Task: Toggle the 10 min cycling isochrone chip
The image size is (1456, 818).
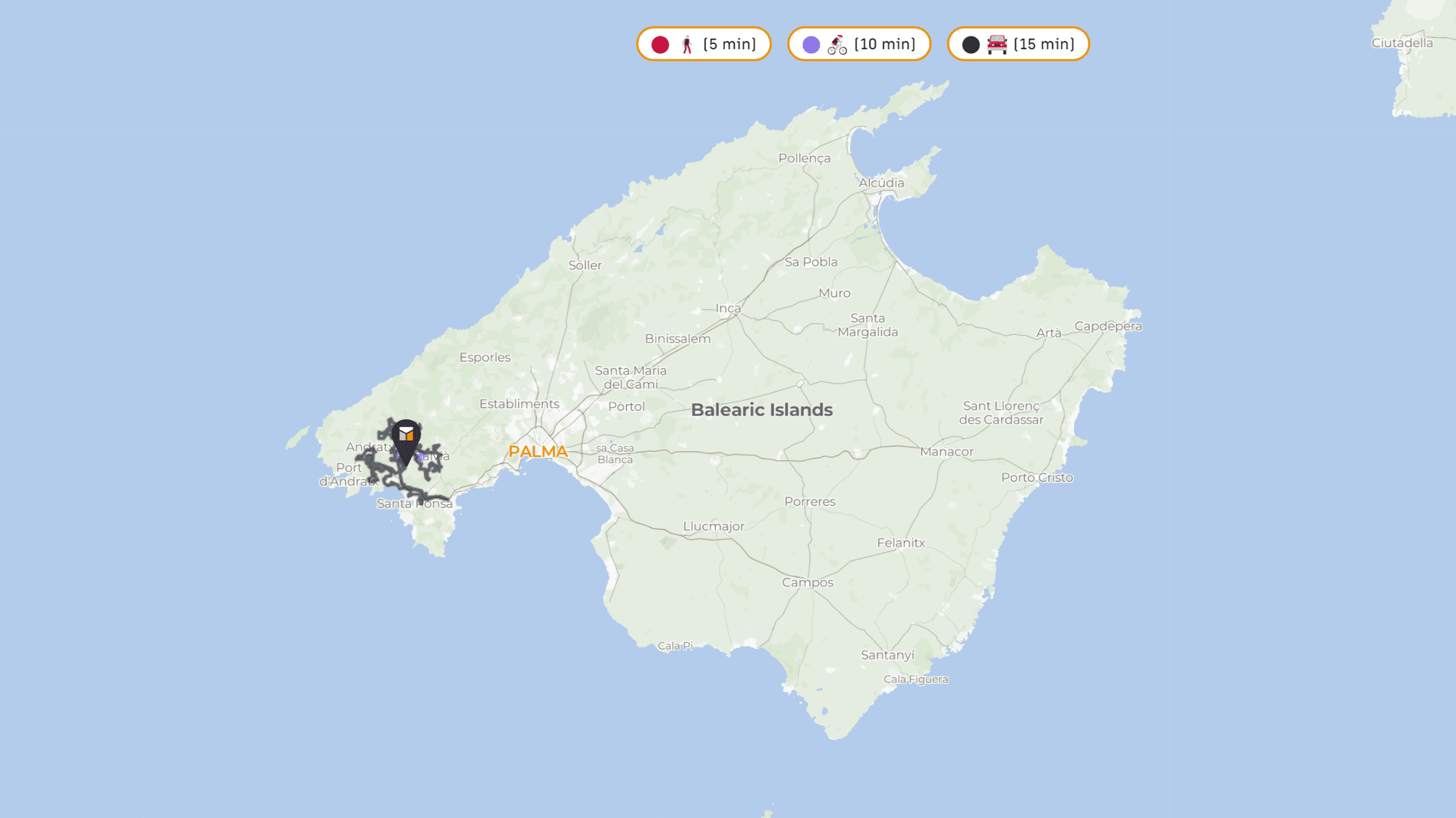Action: (859, 44)
